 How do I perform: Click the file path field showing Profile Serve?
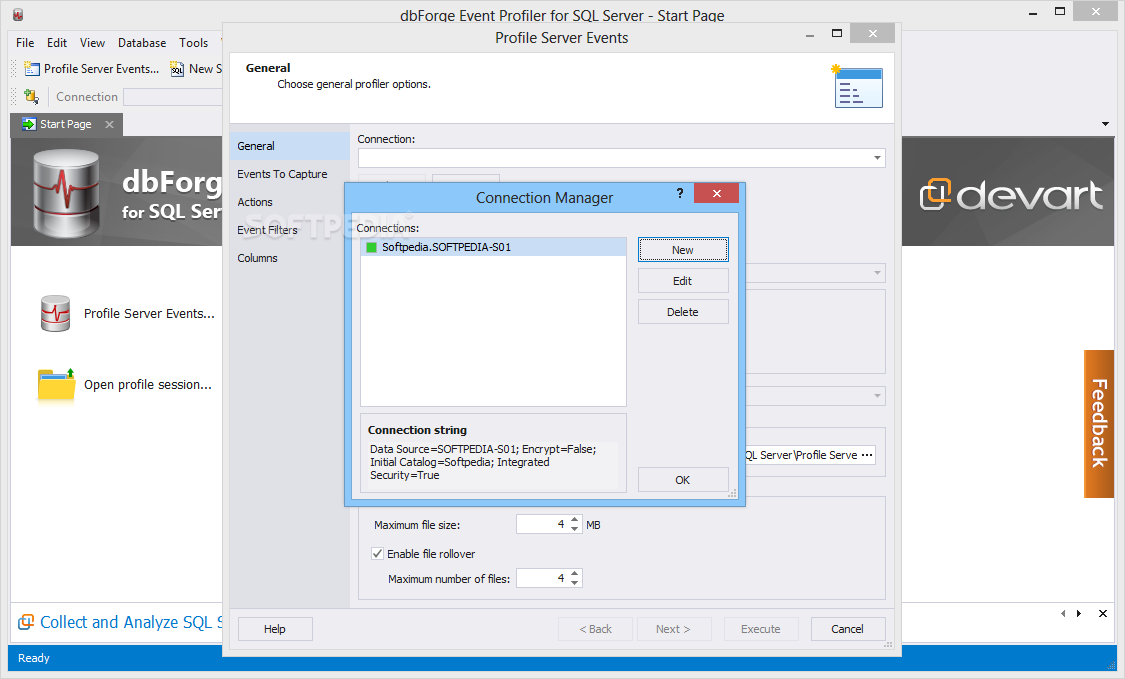(801, 455)
